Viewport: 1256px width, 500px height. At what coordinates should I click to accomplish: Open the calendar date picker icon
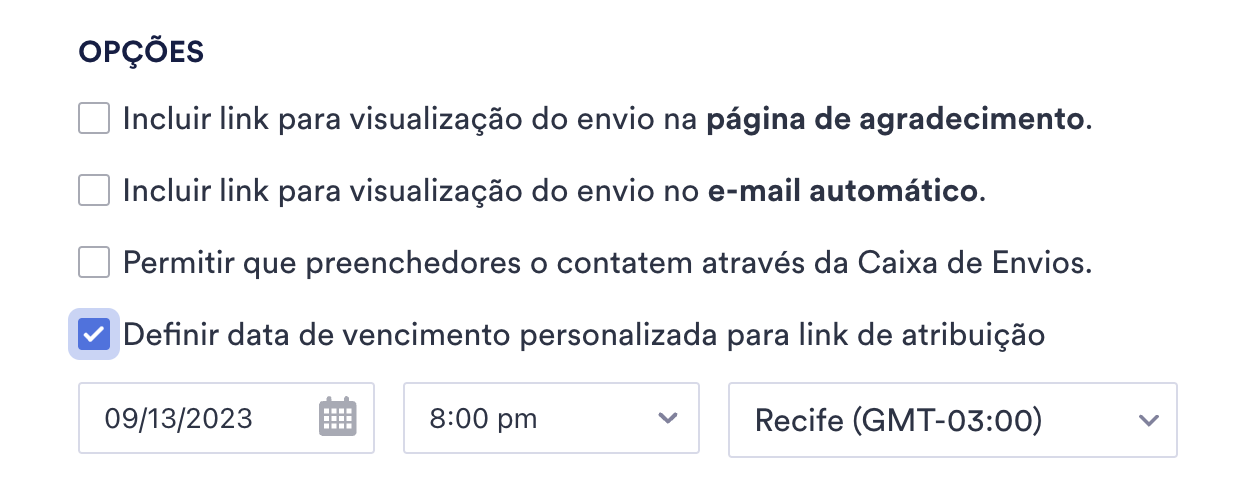[338, 417]
